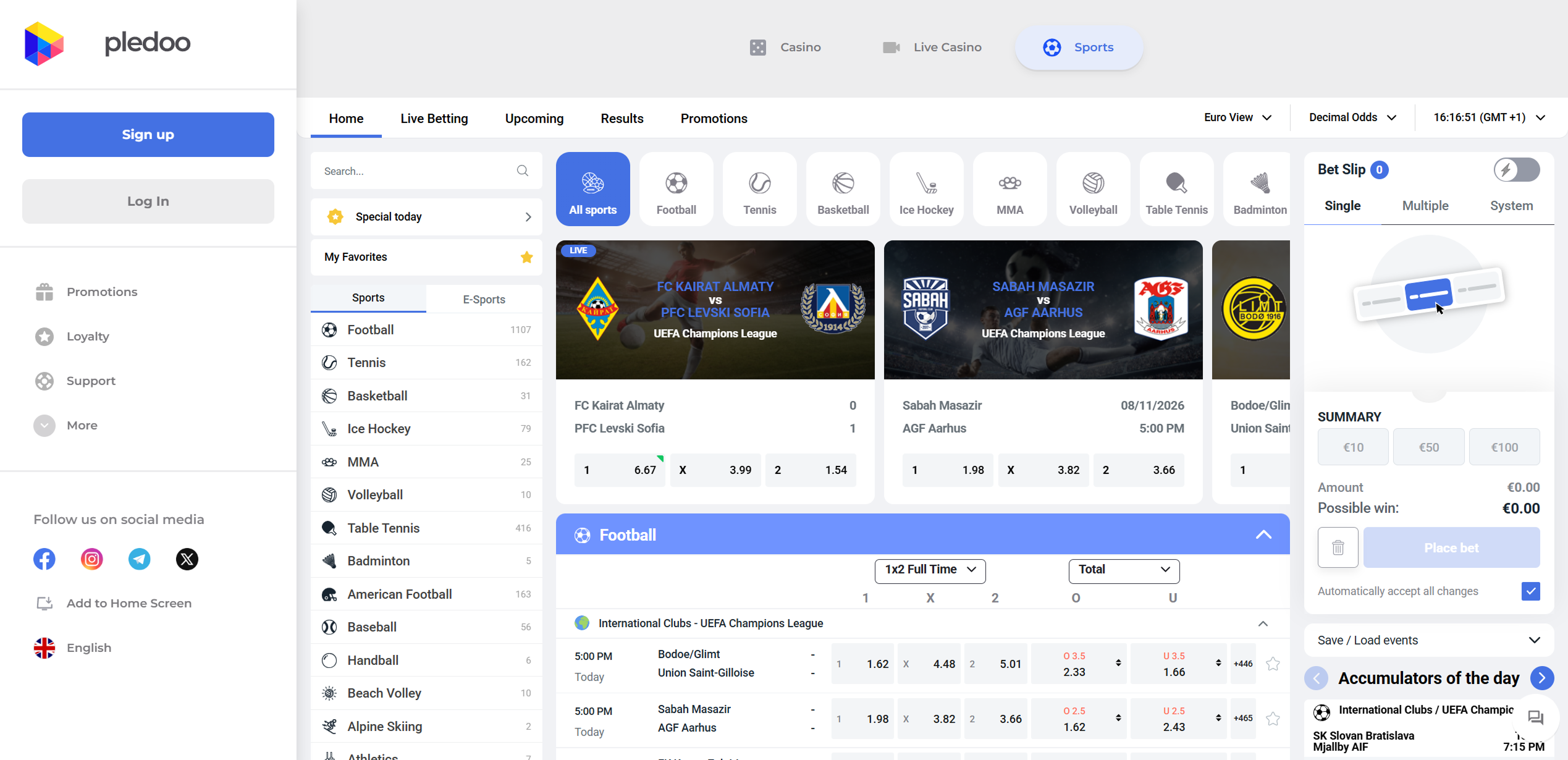Open the Total market dropdown

pos(1124,570)
